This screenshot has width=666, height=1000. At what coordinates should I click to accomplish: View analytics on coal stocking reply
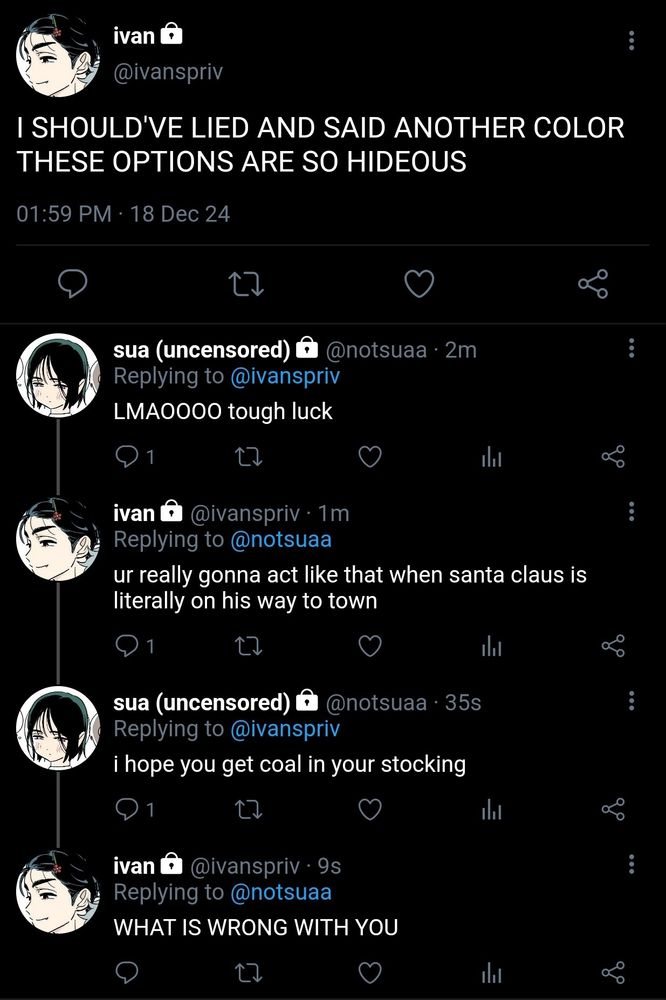pyautogui.click(x=491, y=809)
